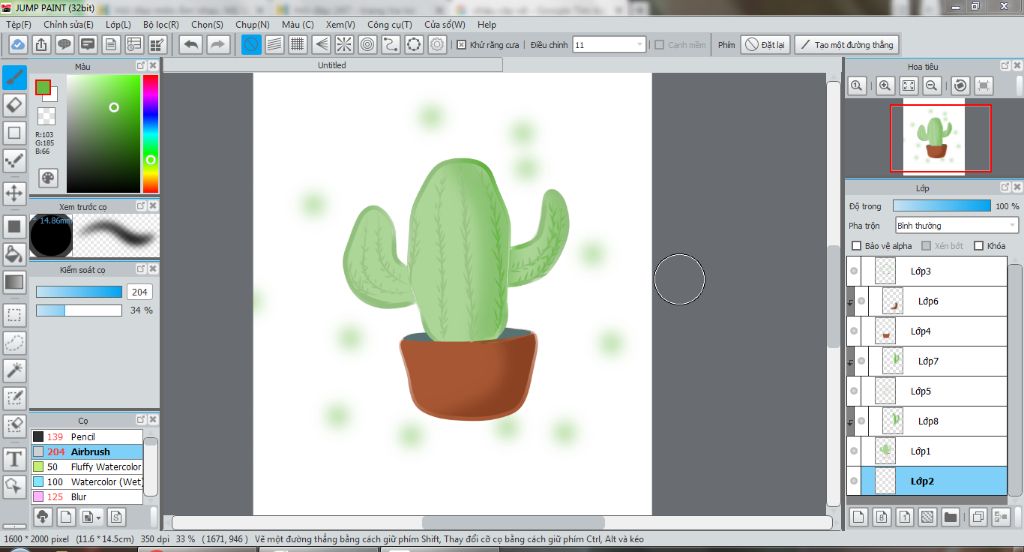Open the Help menu
The height and width of the screenshot is (552, 1024).
(x=487, y=24)
